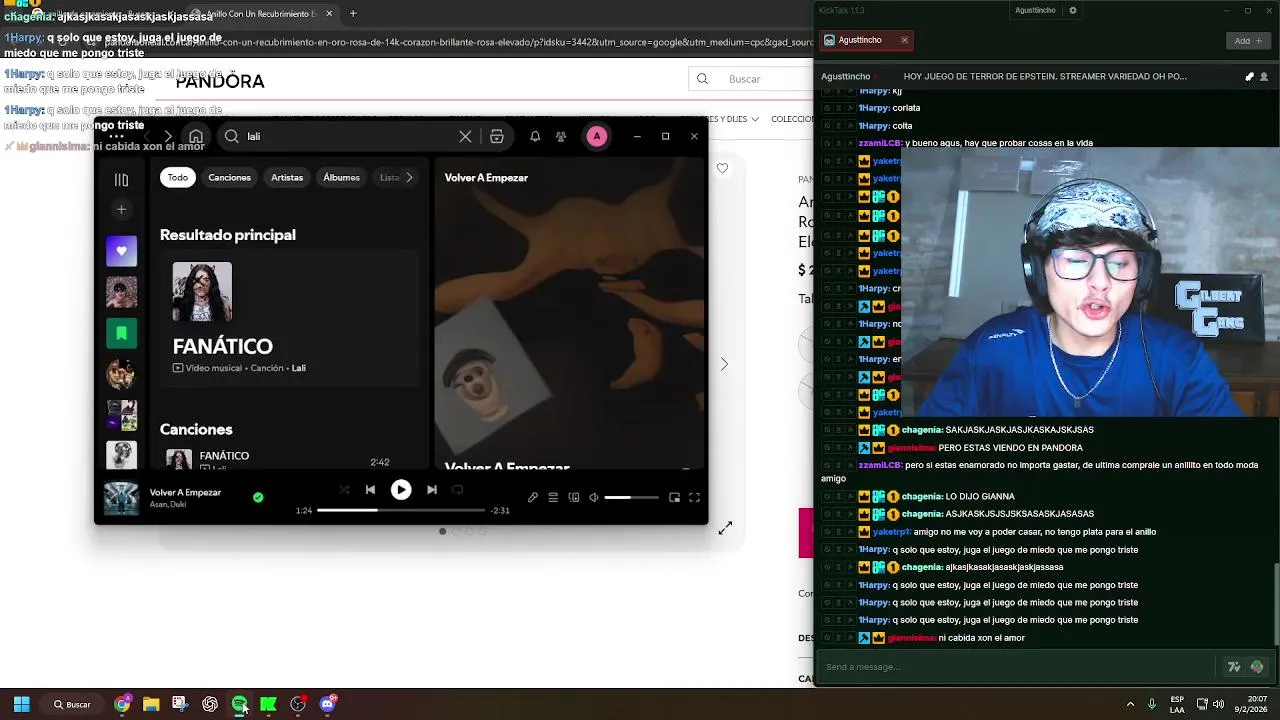
Task: Add a chatroom with Add button
Action: (1247, 41)
